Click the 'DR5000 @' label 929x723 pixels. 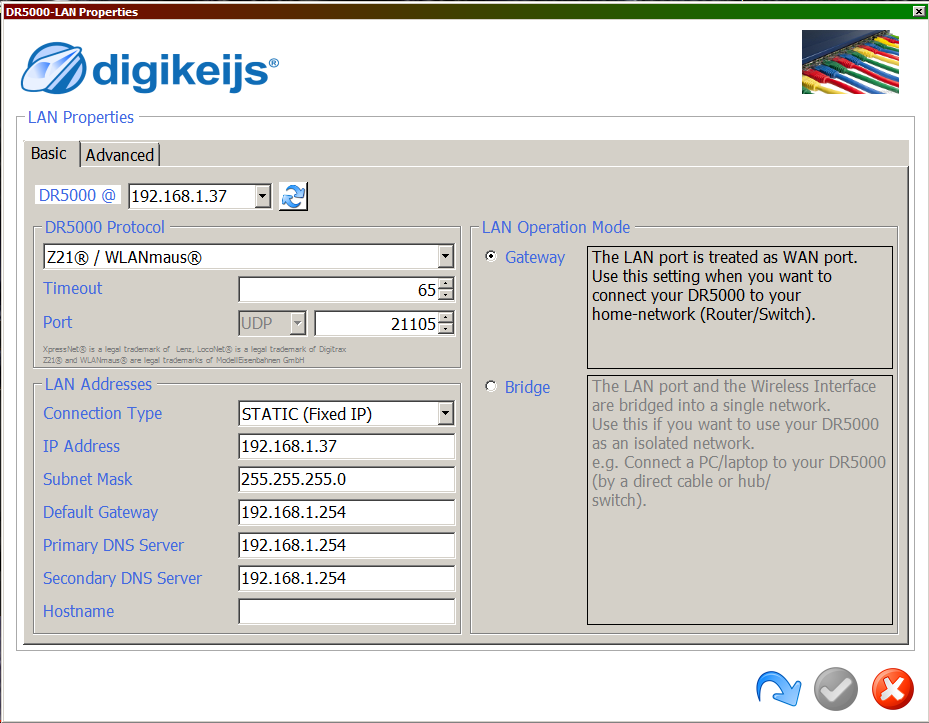[77, 195]
